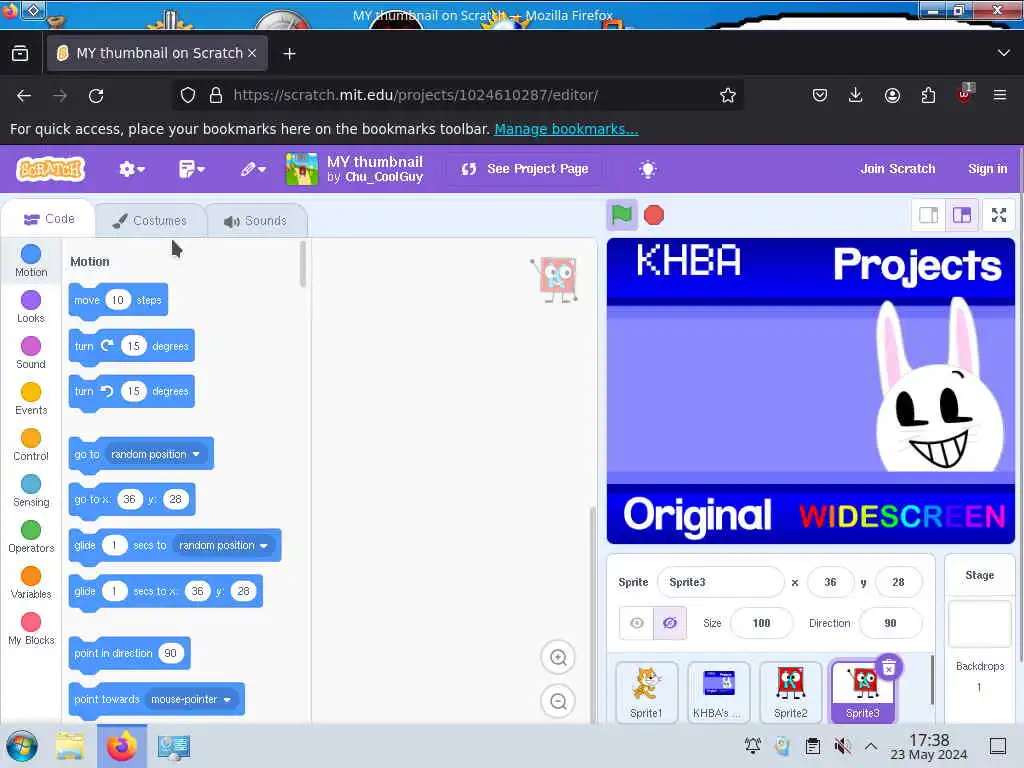Select Sprite1 cat thumbnail
1024x768 pixels.
tap(646, 692)
